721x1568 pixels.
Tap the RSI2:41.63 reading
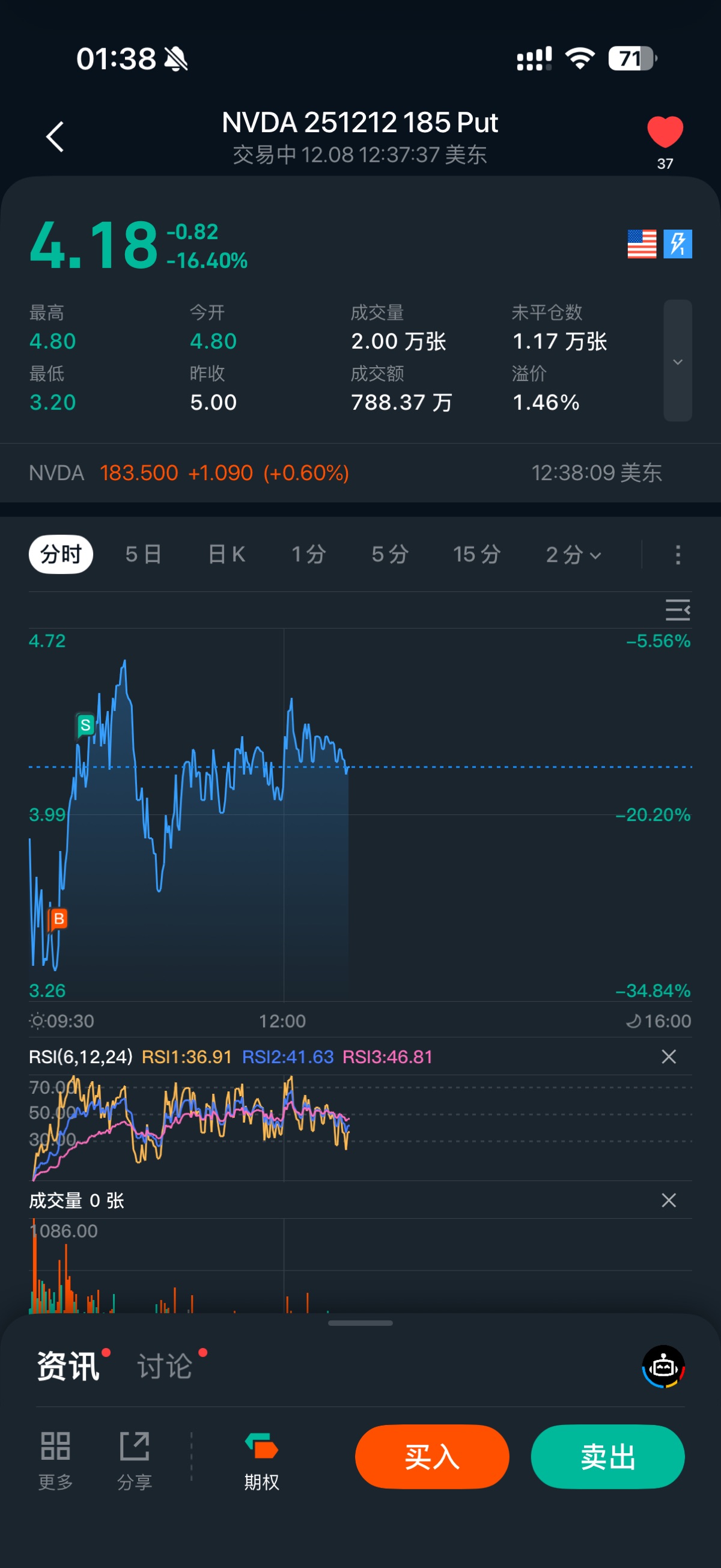pos(288,1057)
